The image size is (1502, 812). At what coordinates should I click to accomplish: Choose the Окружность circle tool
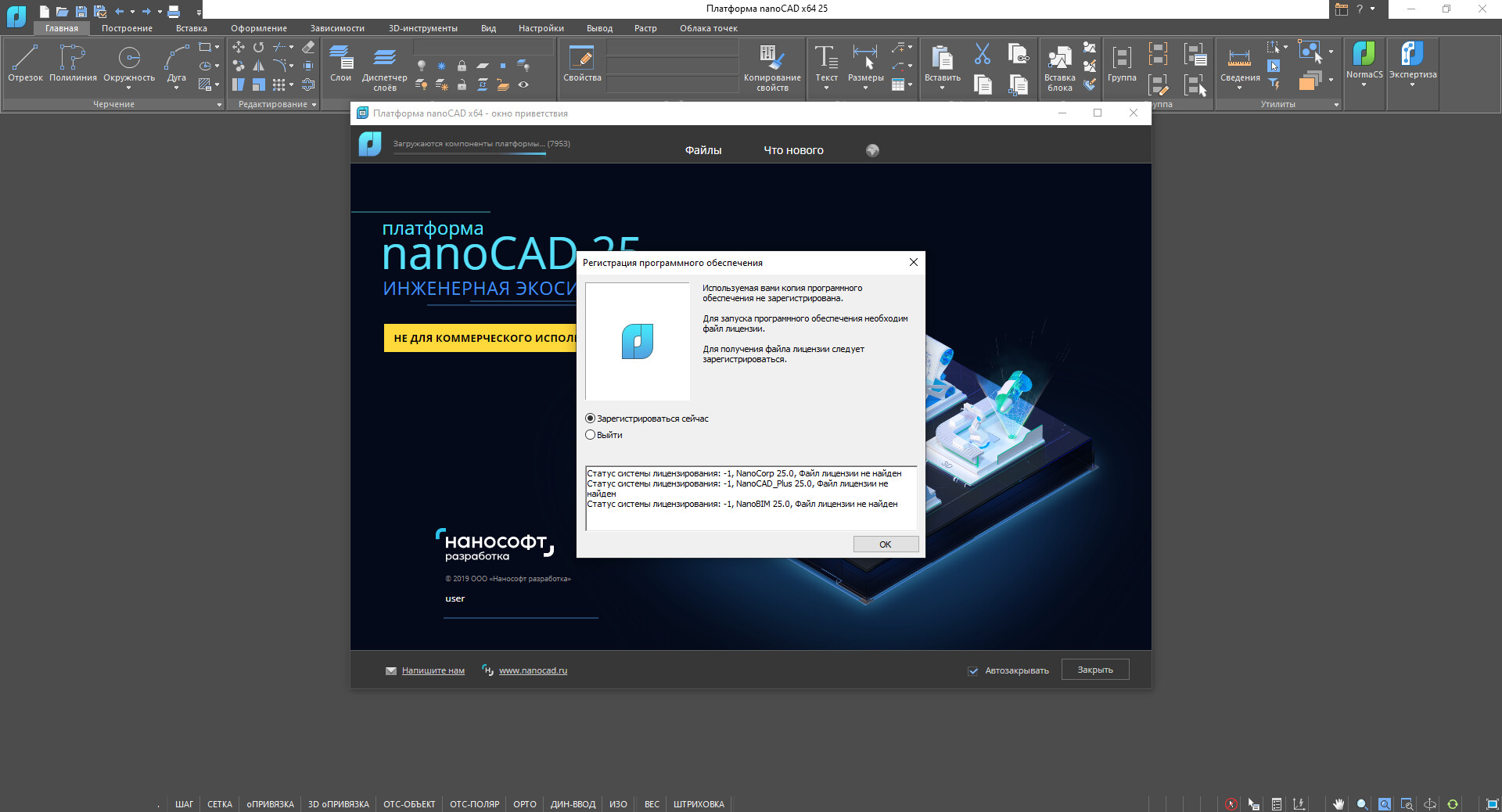129,63
